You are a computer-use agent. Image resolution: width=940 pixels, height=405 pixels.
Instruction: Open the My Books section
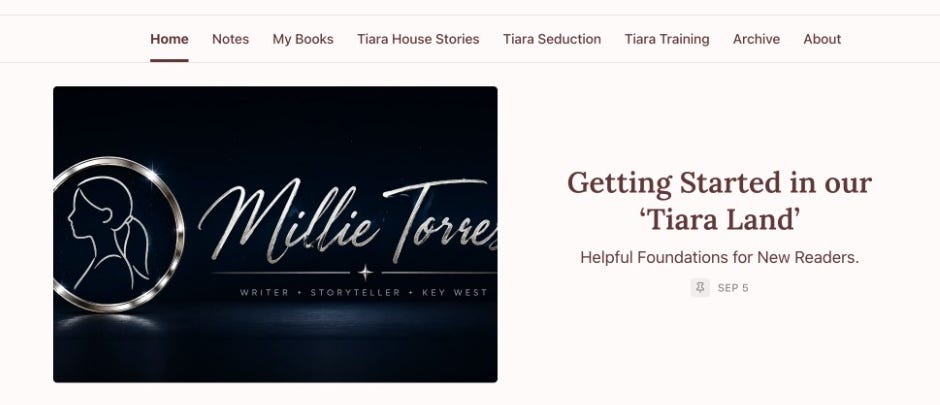click(303, 39)
